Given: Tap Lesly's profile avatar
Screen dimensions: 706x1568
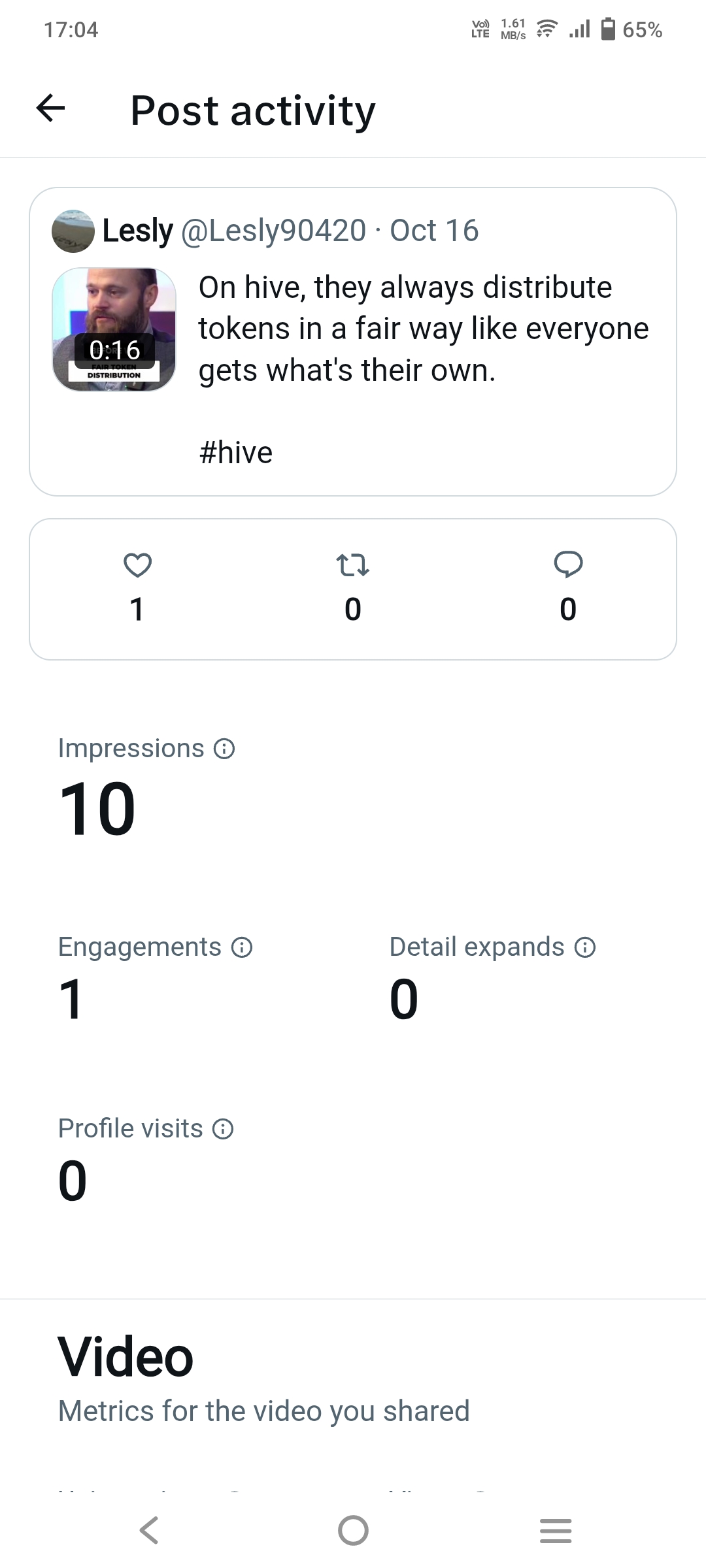Looking at the screenshot, I should 73,231.
